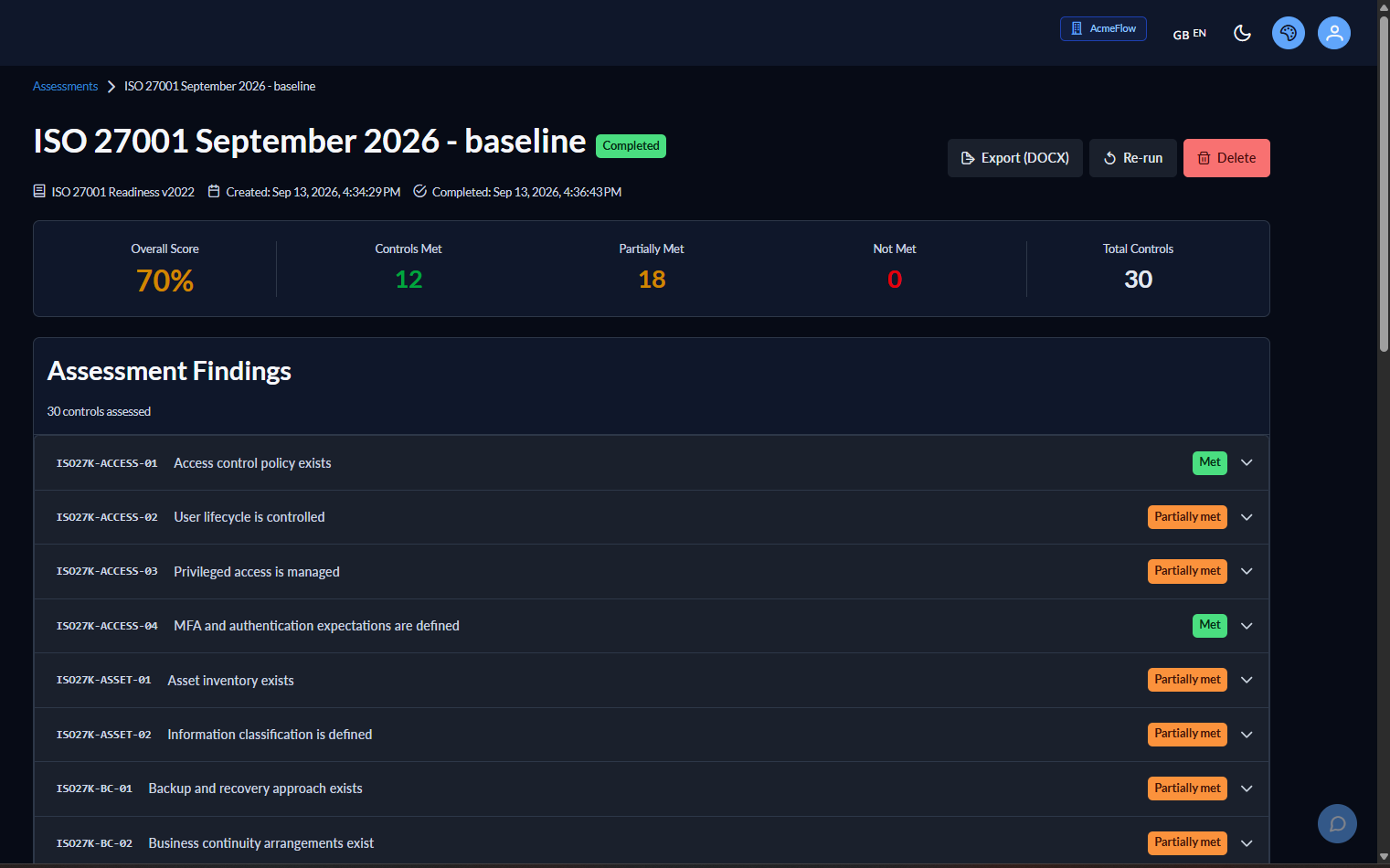Image resolution: width=1390 pixels, height=868 pixels.
Task: Click the Assessment Findings heading
Action: (169, 371)
